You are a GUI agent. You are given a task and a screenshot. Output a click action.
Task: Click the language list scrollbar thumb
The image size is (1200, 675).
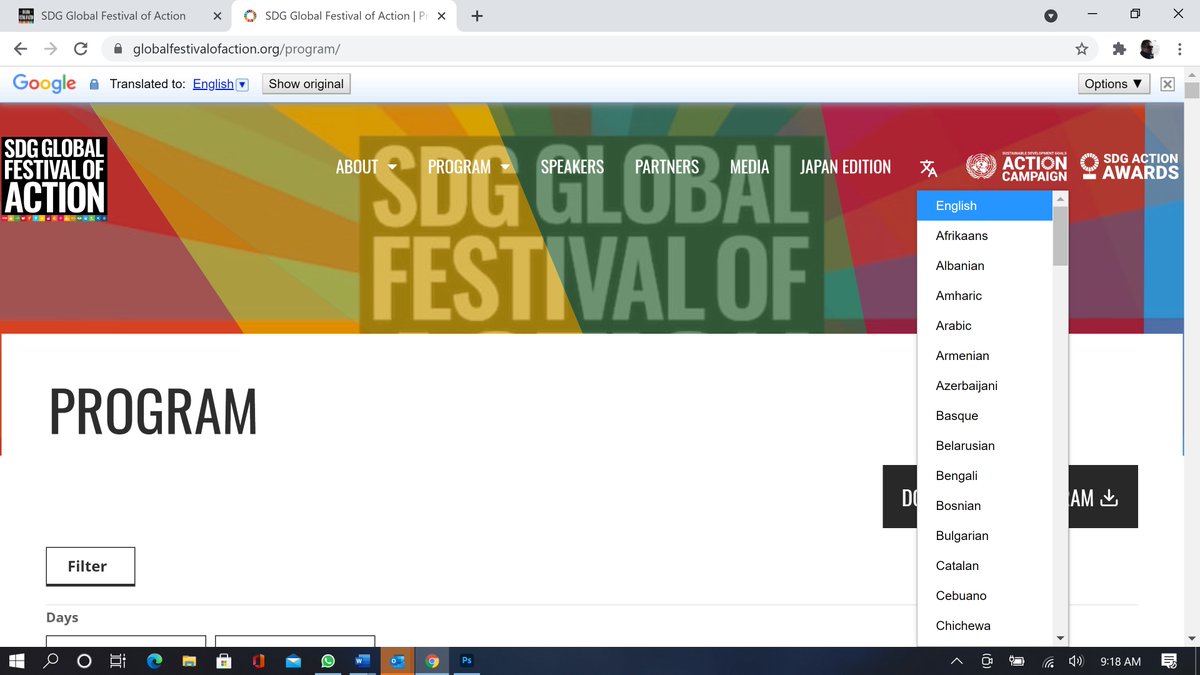(x=1060, y=236)
